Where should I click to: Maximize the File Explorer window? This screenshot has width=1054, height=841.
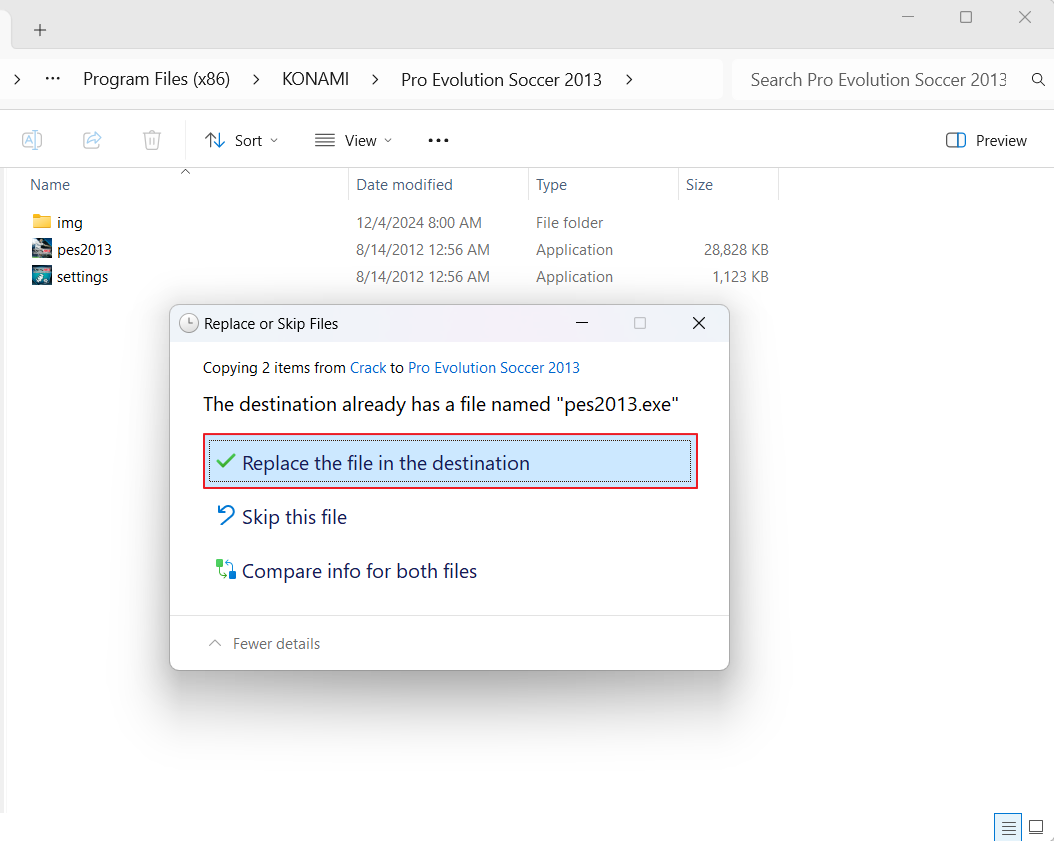(x=966, y=17)
